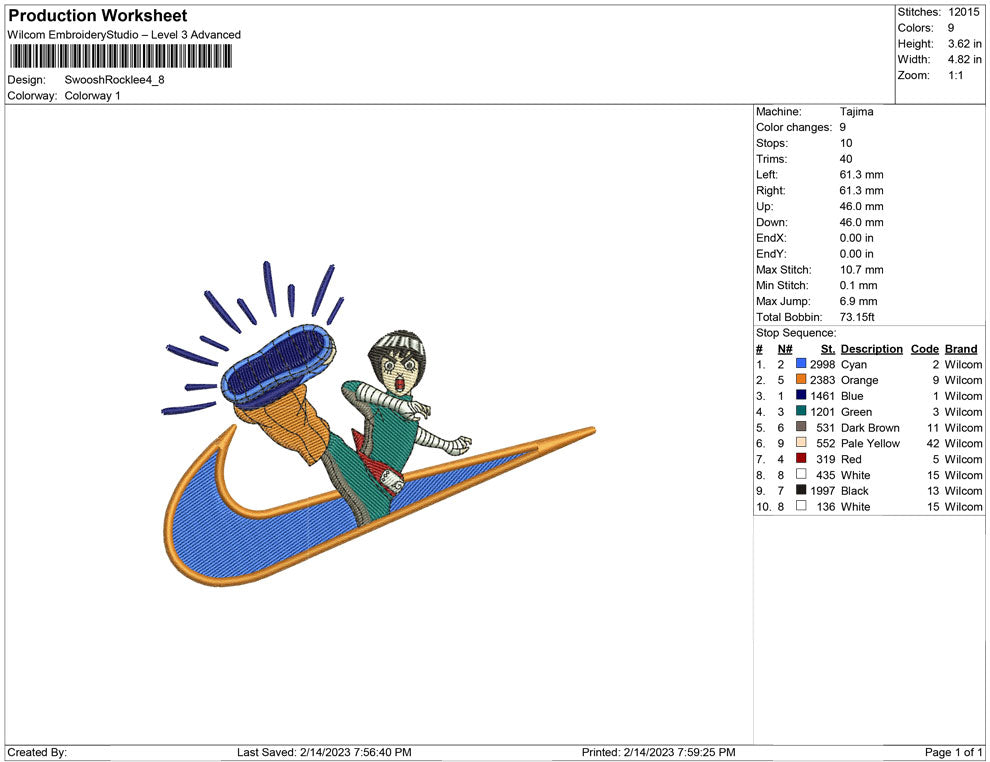Click the 'Stop Sequence:' label
Screen dimensions: 990x762
(x=796, y=333)
